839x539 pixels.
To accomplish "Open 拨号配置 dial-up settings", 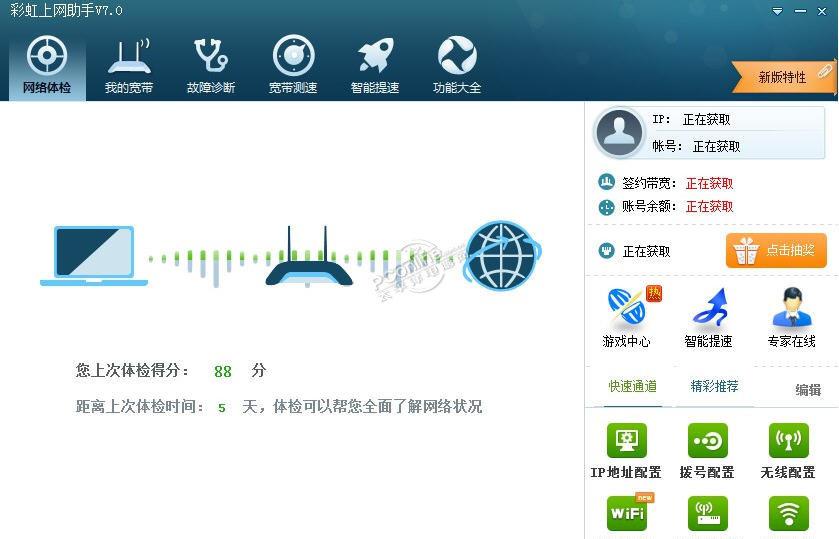I will coord(707,451).
